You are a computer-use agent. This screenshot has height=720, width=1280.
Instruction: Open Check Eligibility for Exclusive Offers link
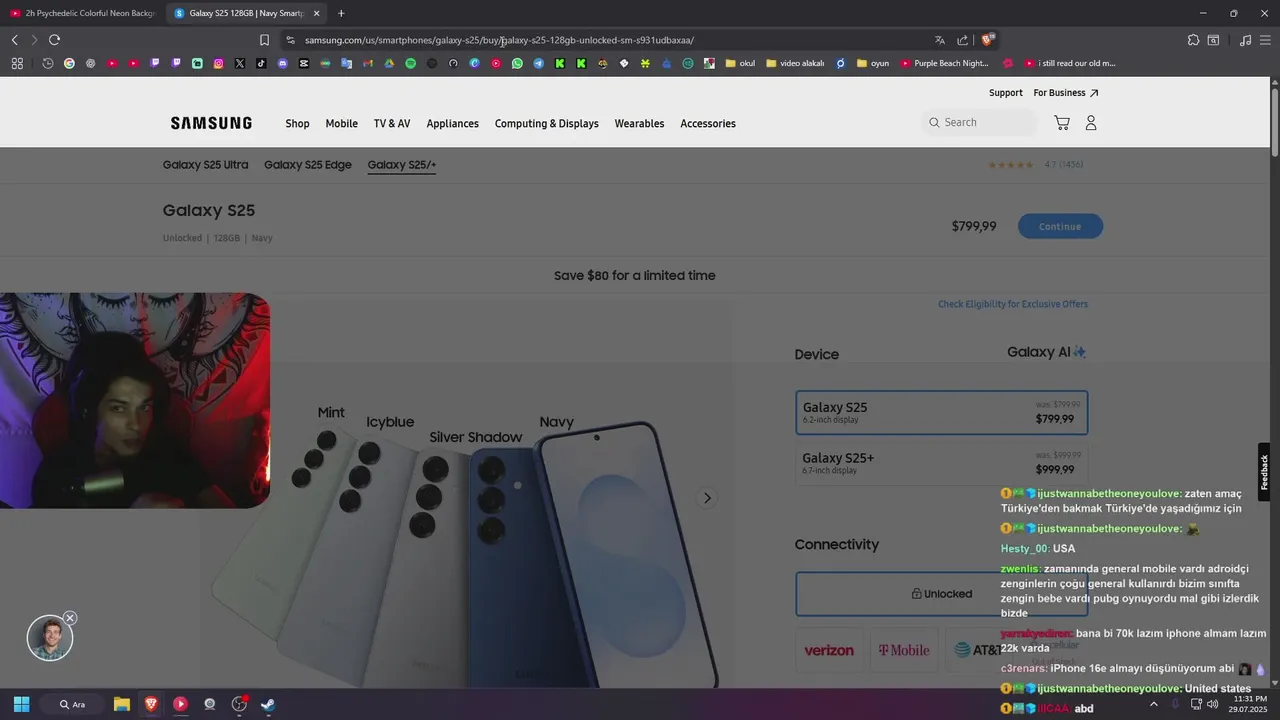tap(1013, 304)
